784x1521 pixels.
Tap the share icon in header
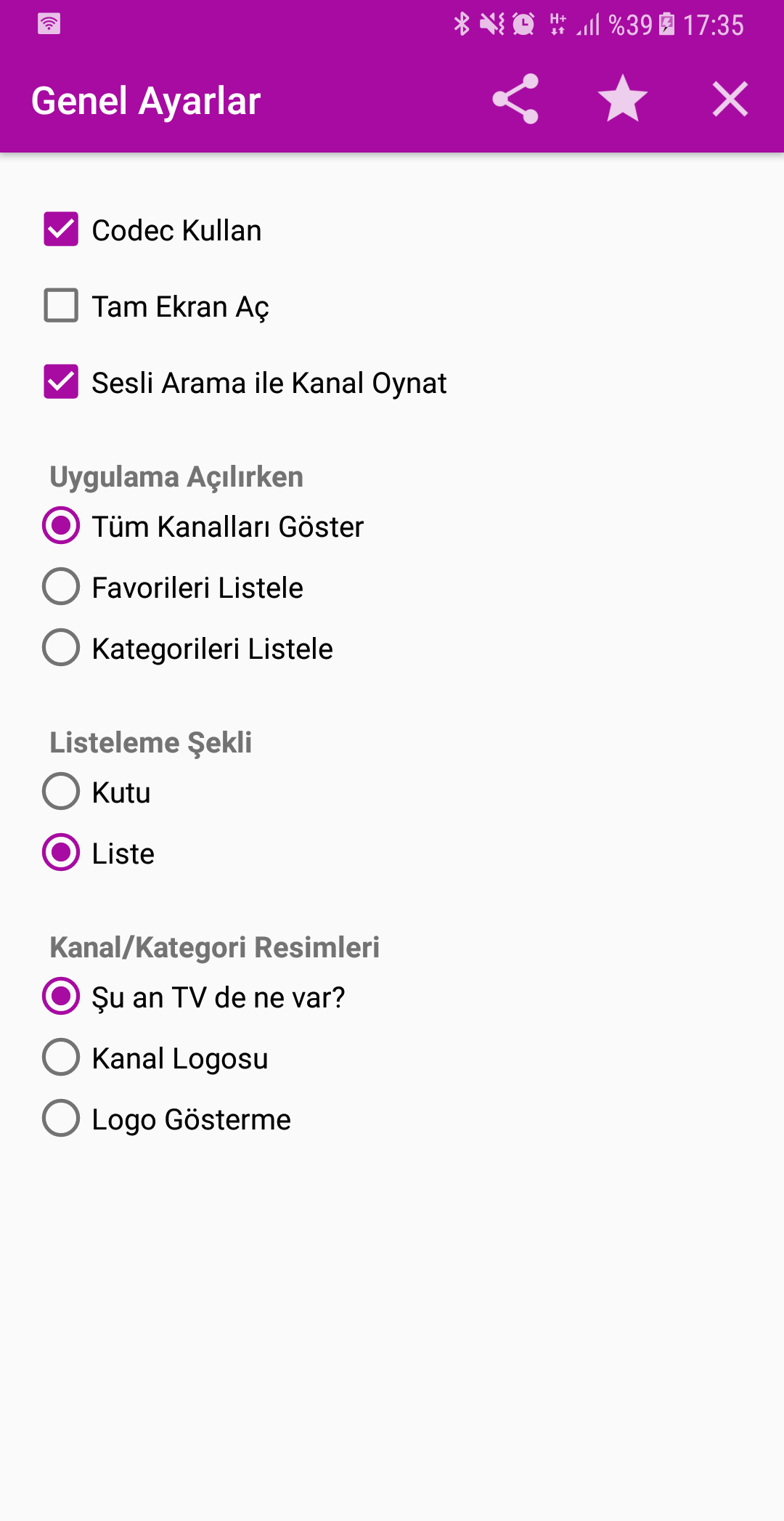click(x=515, y=99)
